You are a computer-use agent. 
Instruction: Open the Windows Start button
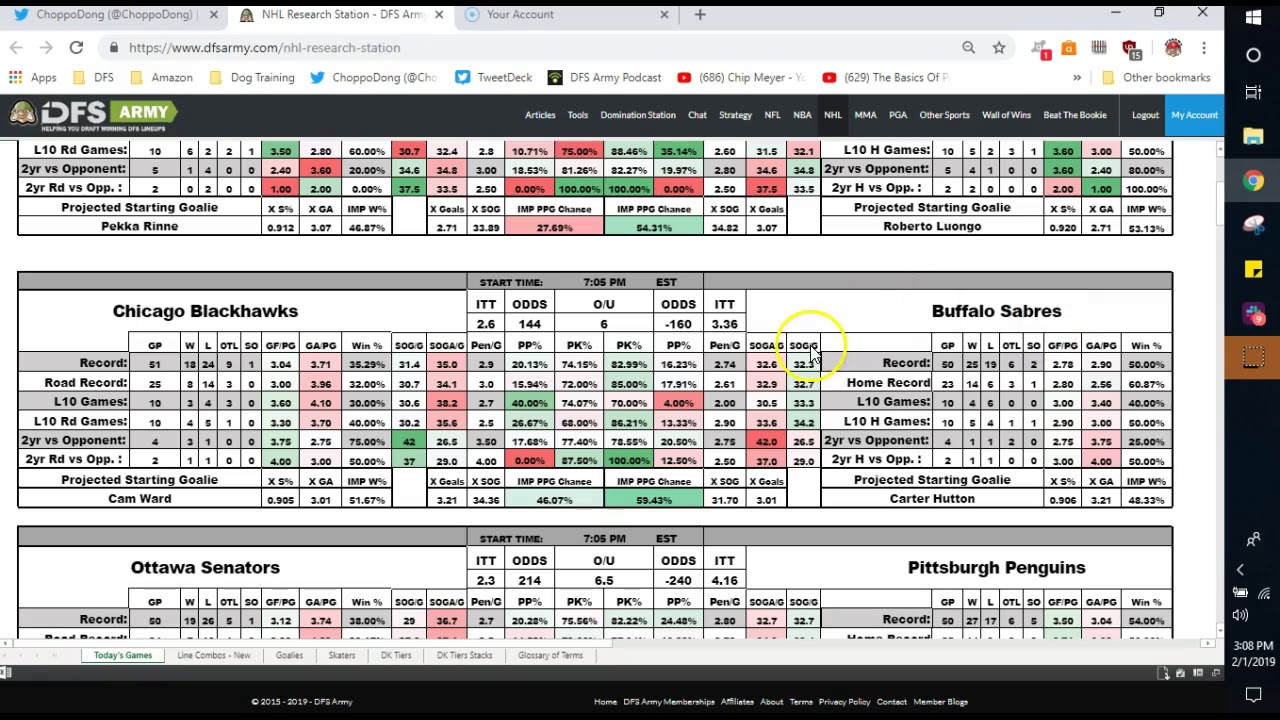click(1253, 17)
